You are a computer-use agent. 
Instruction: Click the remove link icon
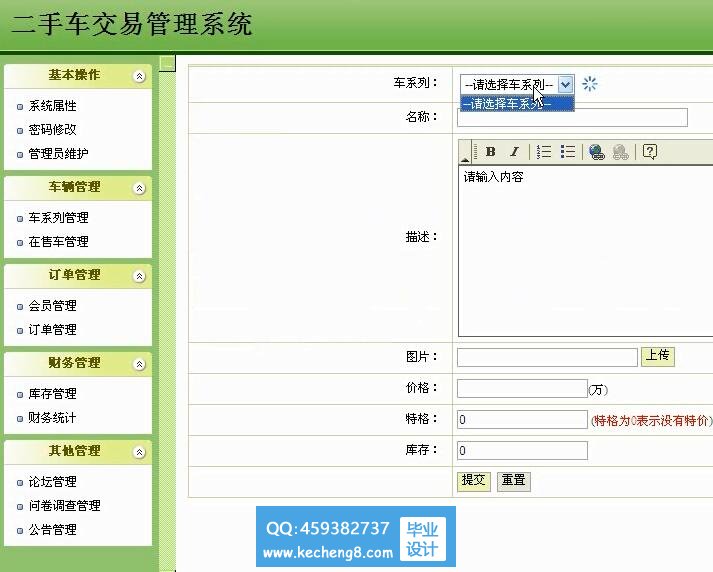[x=620, y=151]
